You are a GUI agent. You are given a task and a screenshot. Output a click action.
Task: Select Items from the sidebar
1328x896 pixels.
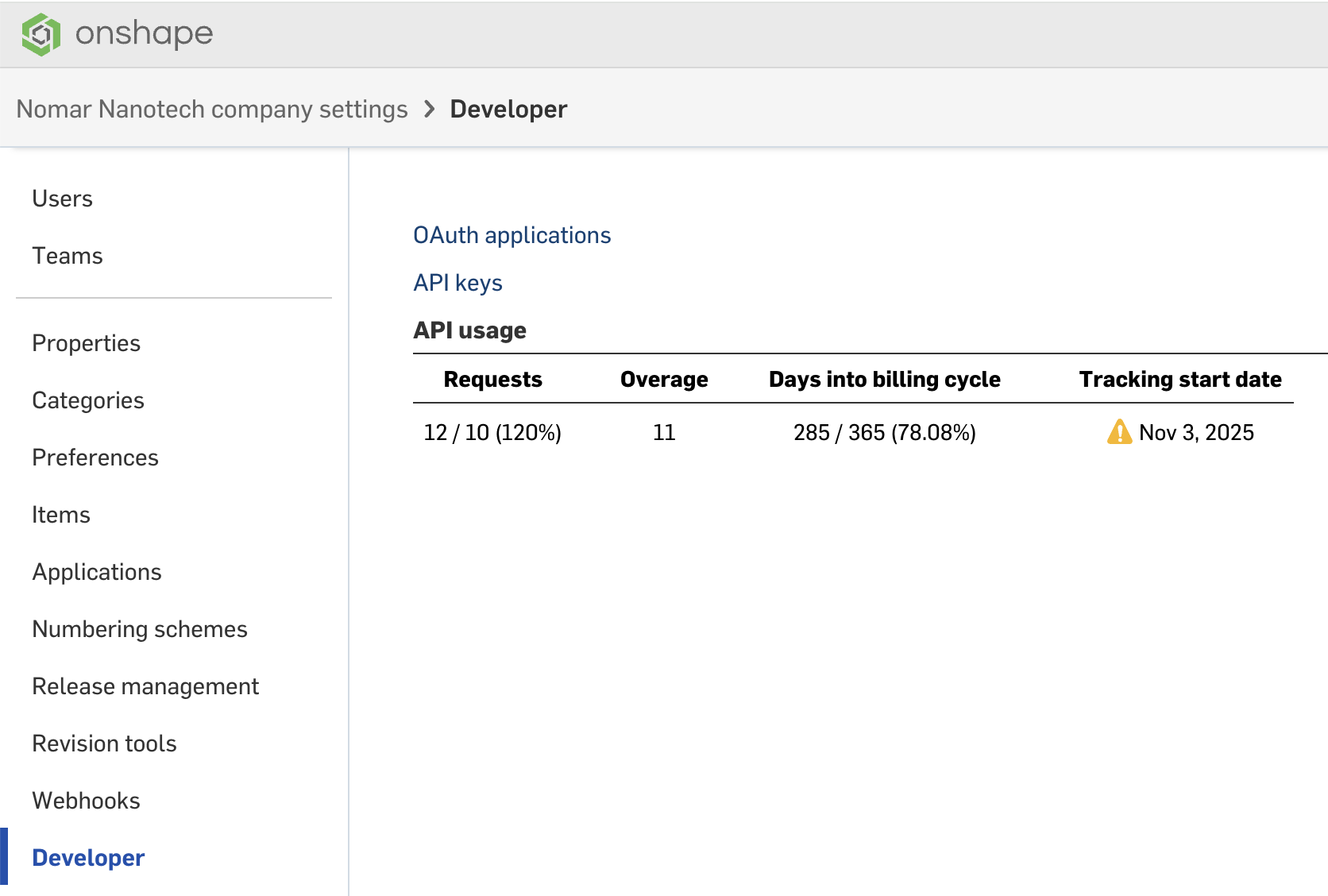pyautogui.click(x=60, y=515)
